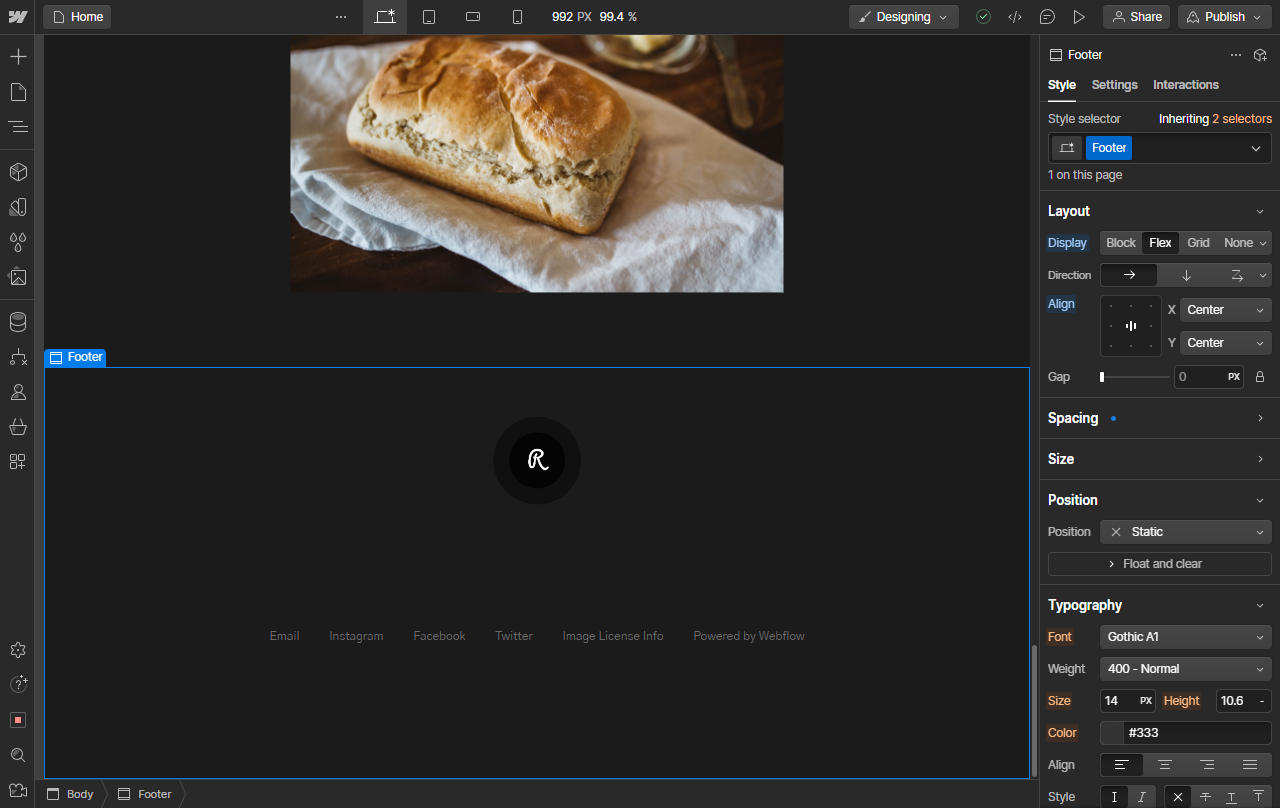Open the Apps grid icon
Screen dimensions: 1280x808
18,462
